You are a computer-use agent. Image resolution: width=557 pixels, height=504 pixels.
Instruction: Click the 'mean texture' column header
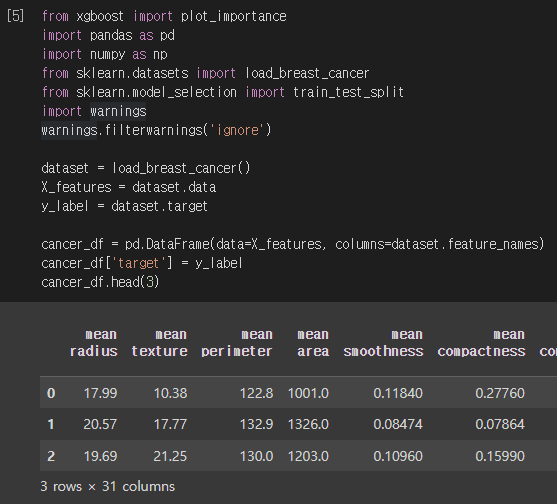coord(159,343)
